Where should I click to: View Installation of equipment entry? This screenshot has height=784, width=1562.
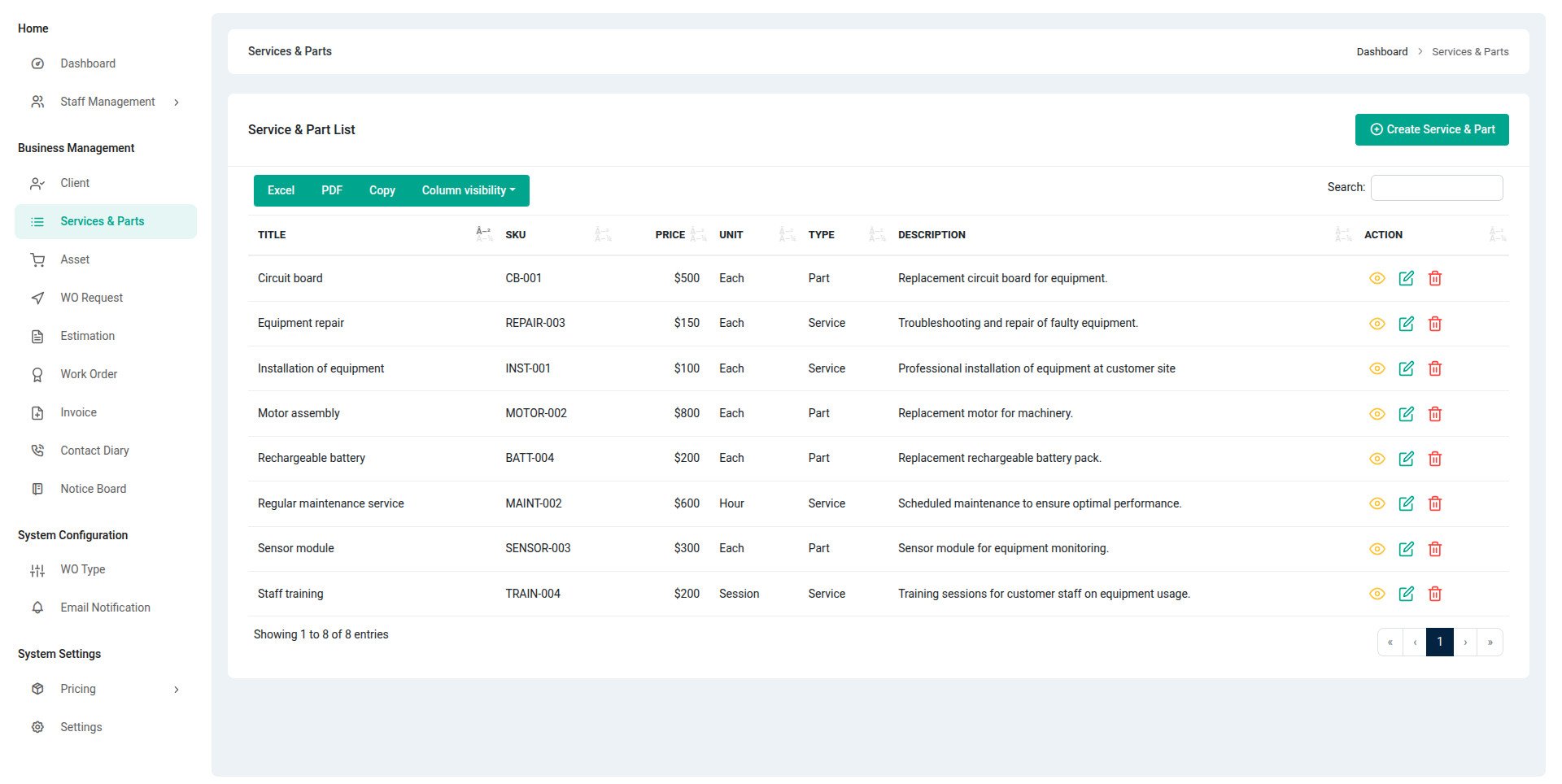coord(1377,368)
